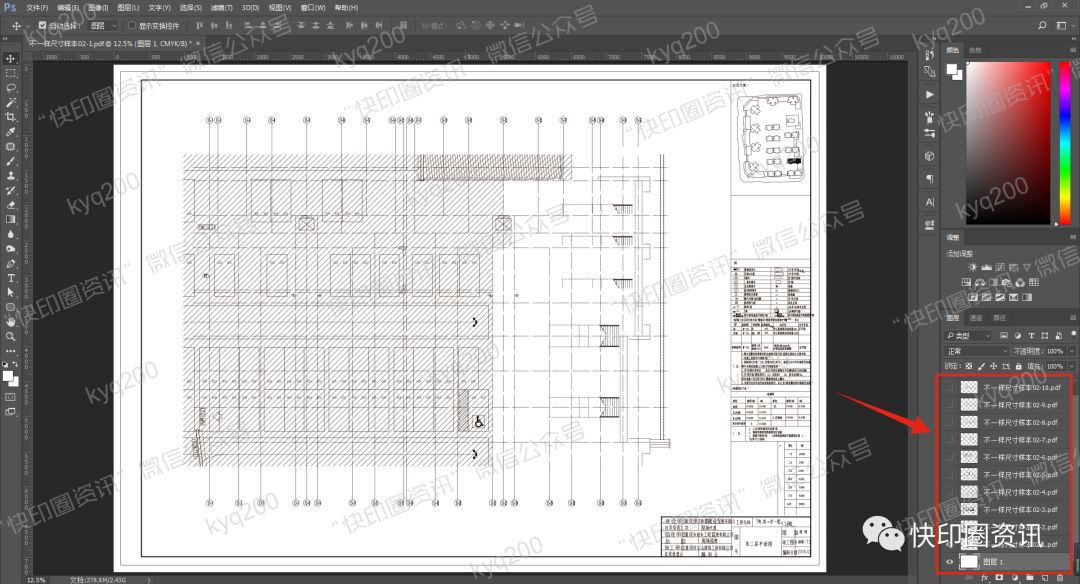
Task: Close the 不一样尺寸样本02-1.pdf document tab
Action: (x=198, y=43)
